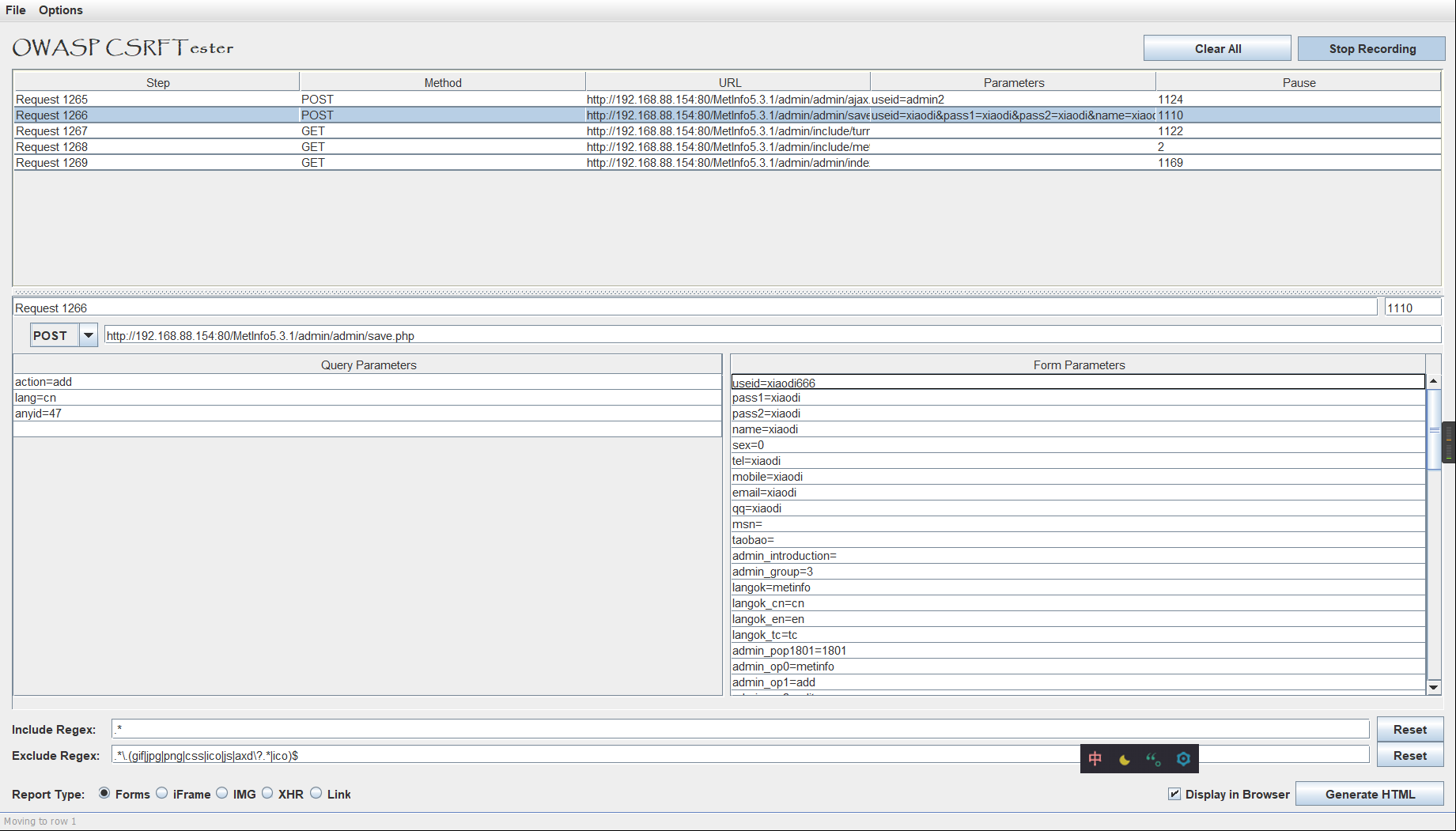Viewport: 1456px width, 831px height.
Task: Toggle punctuation mode with the green quotes icon
Action: [x=1153, y=760]
